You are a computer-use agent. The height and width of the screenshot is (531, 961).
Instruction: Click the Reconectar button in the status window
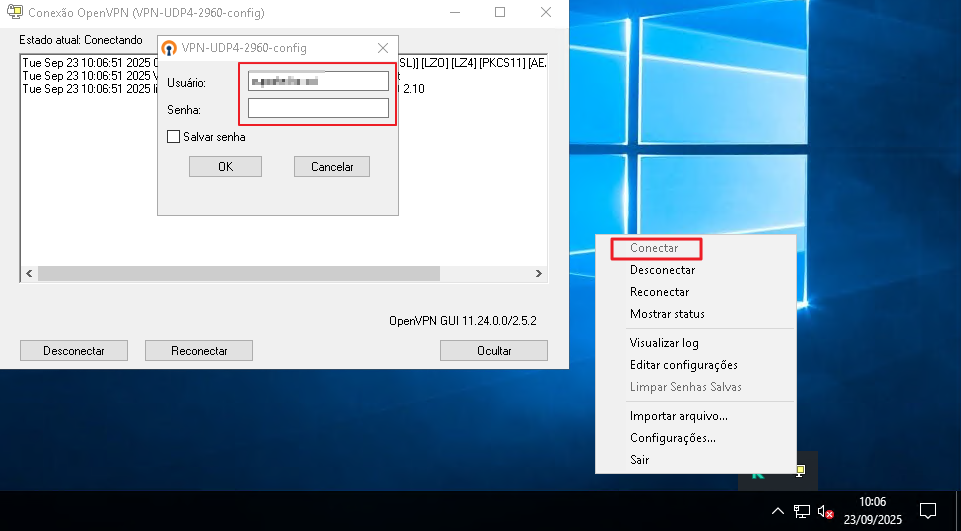point(198,351)
